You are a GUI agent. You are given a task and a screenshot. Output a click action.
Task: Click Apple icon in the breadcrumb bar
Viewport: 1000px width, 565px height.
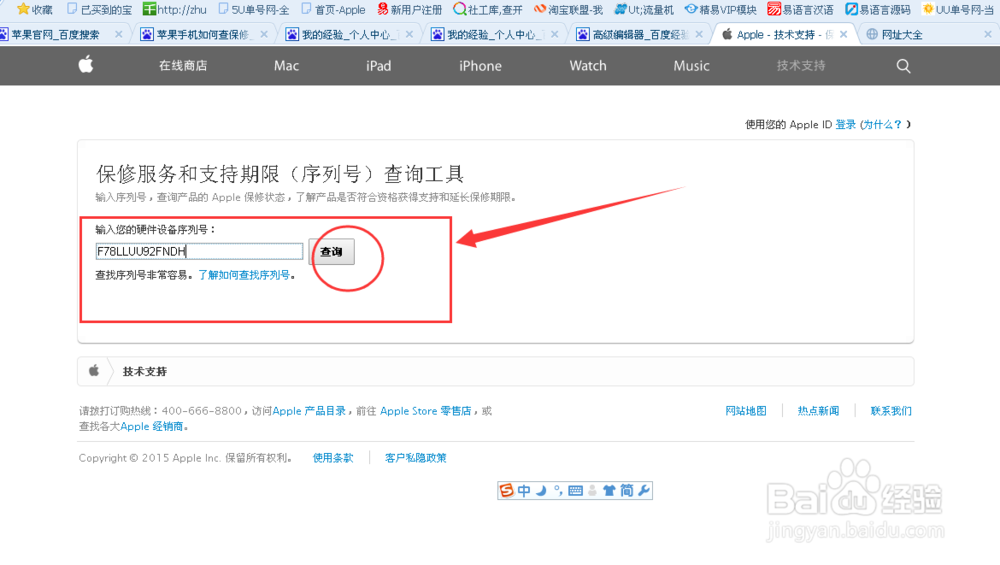point(94,371)
